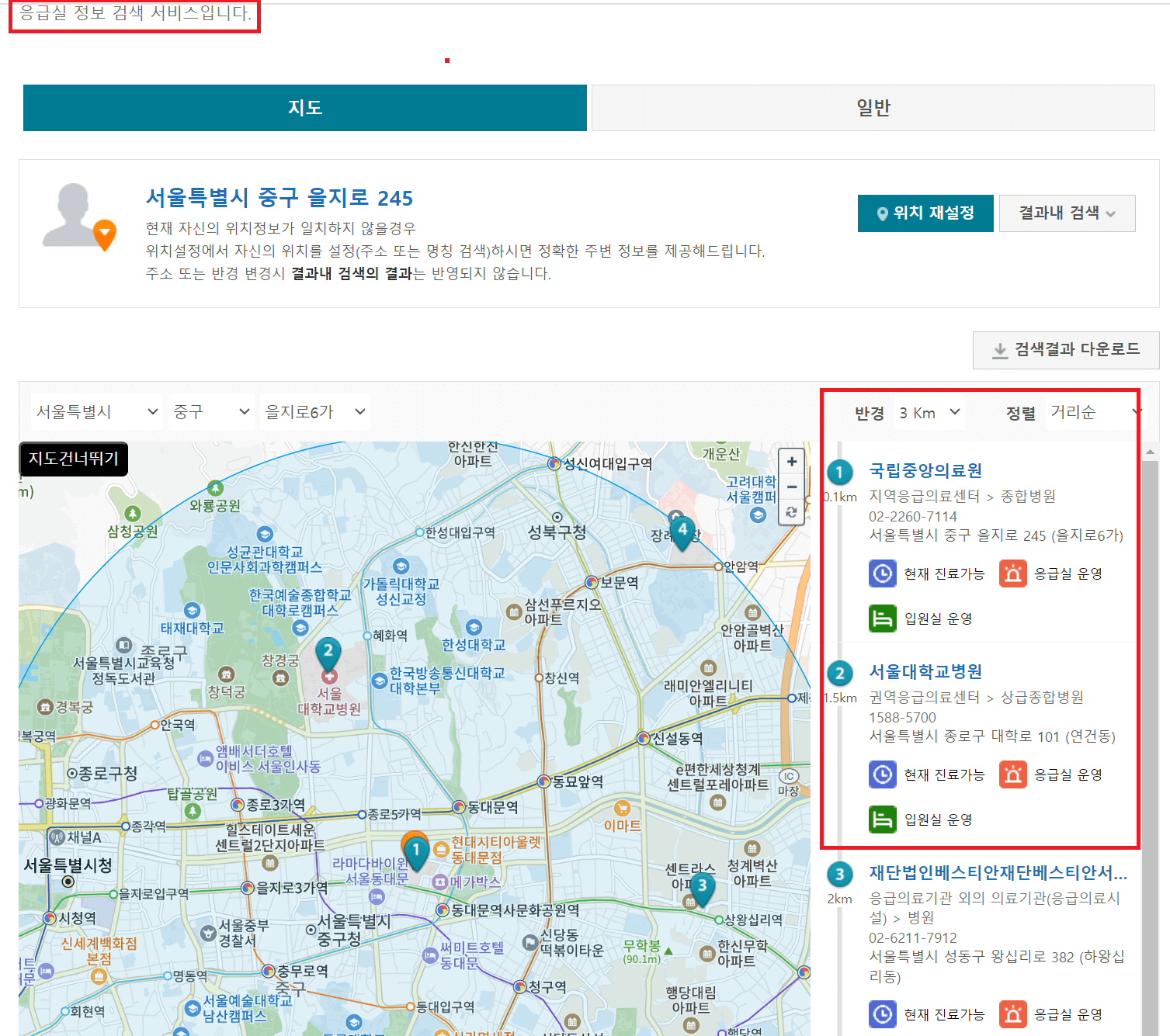
Task: Click 응급실 운영 siren icon for 국립중앙의료원
Action: [1012, 573]
